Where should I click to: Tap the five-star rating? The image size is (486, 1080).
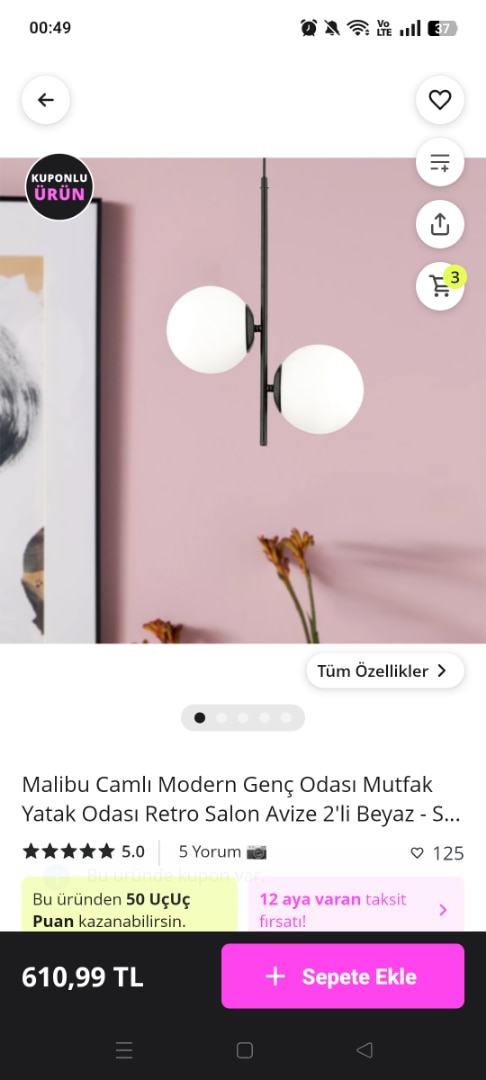coord(68,852)
